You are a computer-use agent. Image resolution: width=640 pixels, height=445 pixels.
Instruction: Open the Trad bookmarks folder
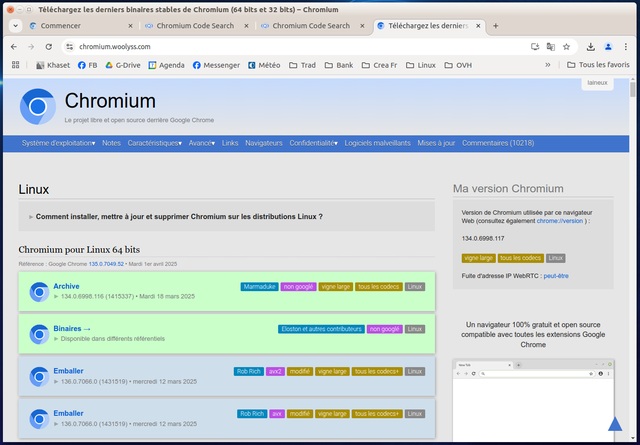click(302, 65)
